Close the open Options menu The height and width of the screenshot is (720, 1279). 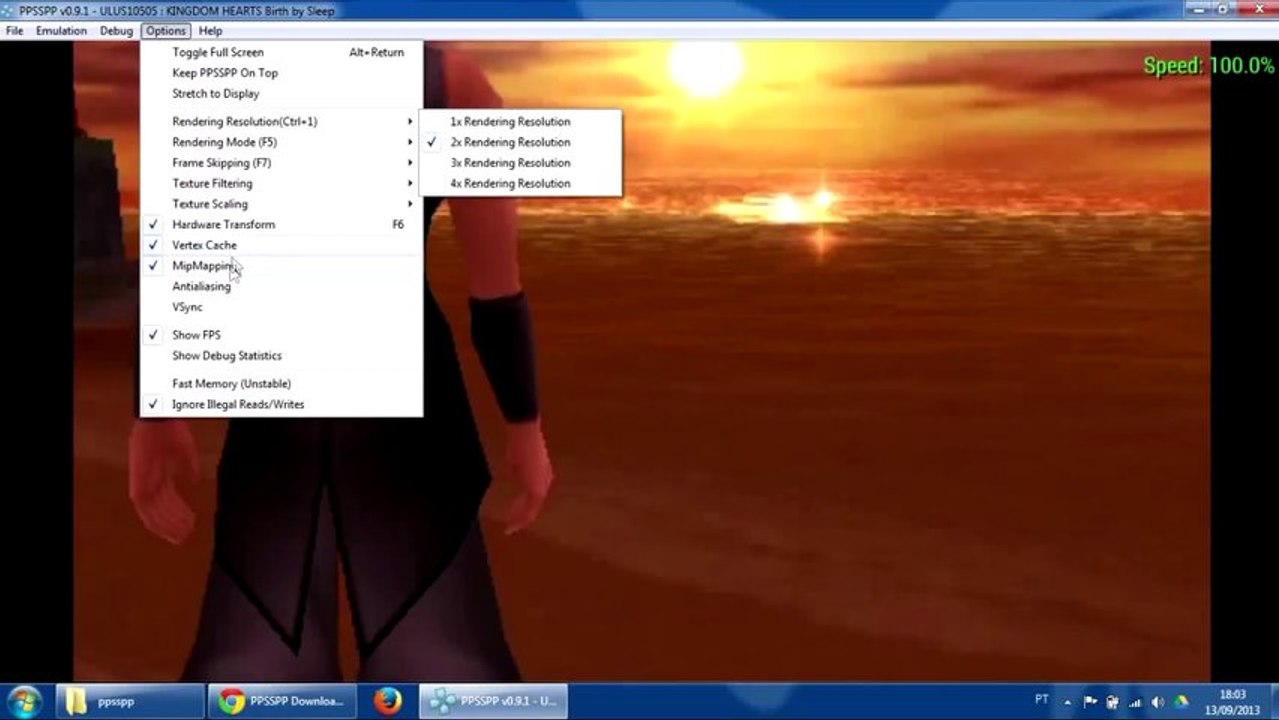point(166,31)
